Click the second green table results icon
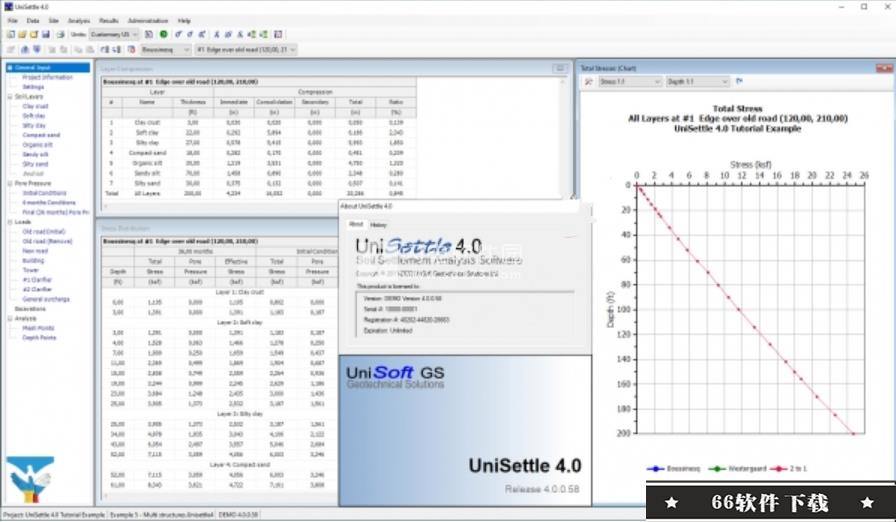Viewport: 896px width, 522px height. tap(264, 34)
